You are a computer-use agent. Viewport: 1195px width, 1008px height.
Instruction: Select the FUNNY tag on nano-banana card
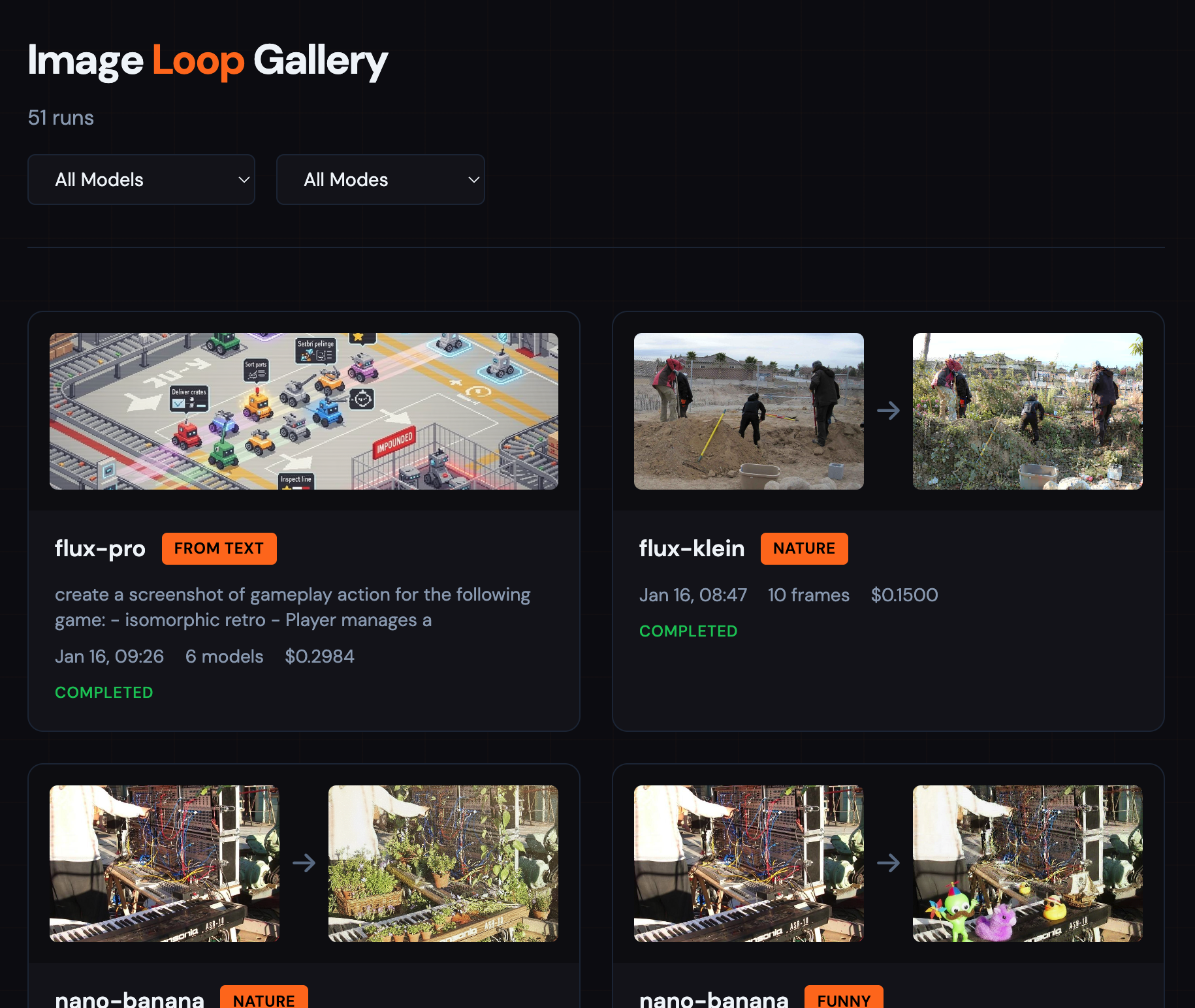(x=844, y=999)
